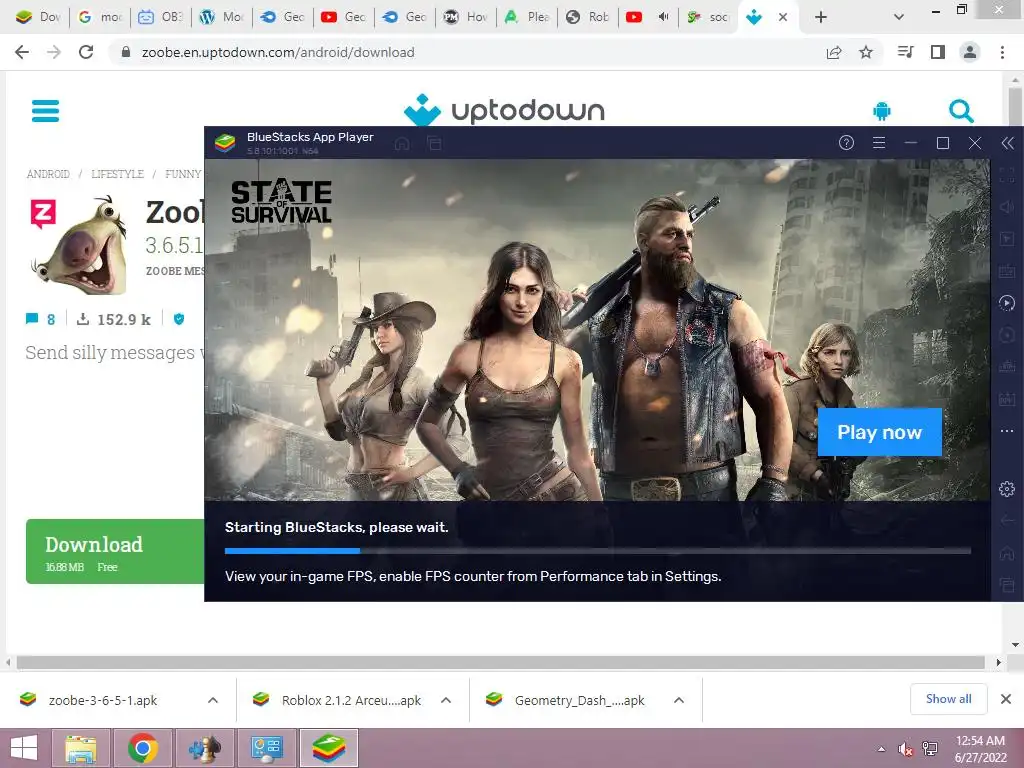This screenshot has height=768, width=1024.
Task: Expand Chrome tab search dropdown
Action: click(899, 17)
